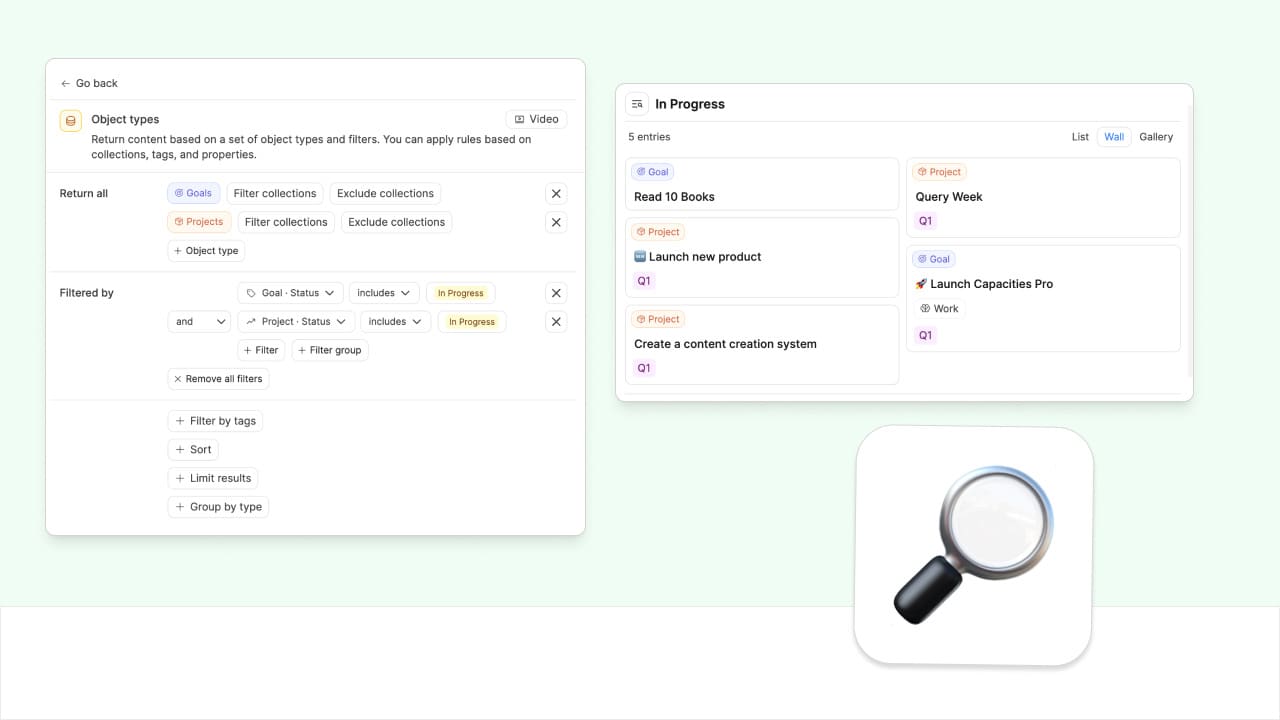Click the query icon beside In Progress title
The image size is (1280, 720).
coord(637,104)
